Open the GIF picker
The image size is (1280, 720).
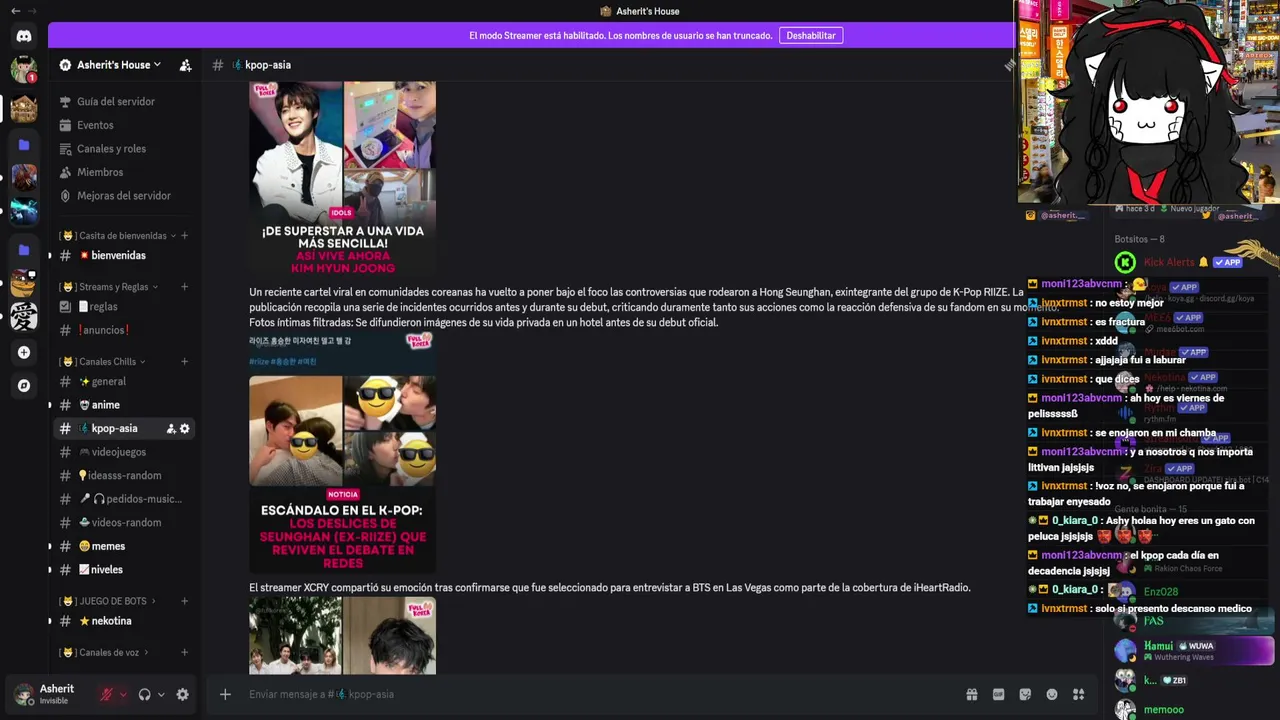pos(998,694)
